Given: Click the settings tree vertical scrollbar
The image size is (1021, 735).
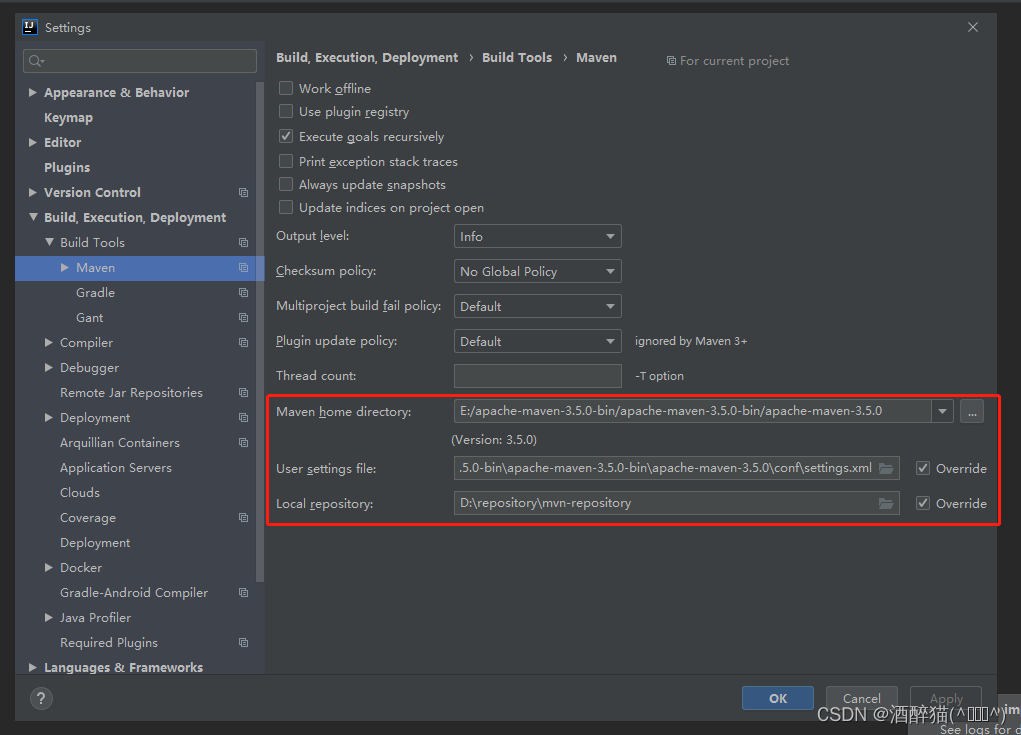Looking at the screenshot, I should pyautogui.click(x=260, y=332).
